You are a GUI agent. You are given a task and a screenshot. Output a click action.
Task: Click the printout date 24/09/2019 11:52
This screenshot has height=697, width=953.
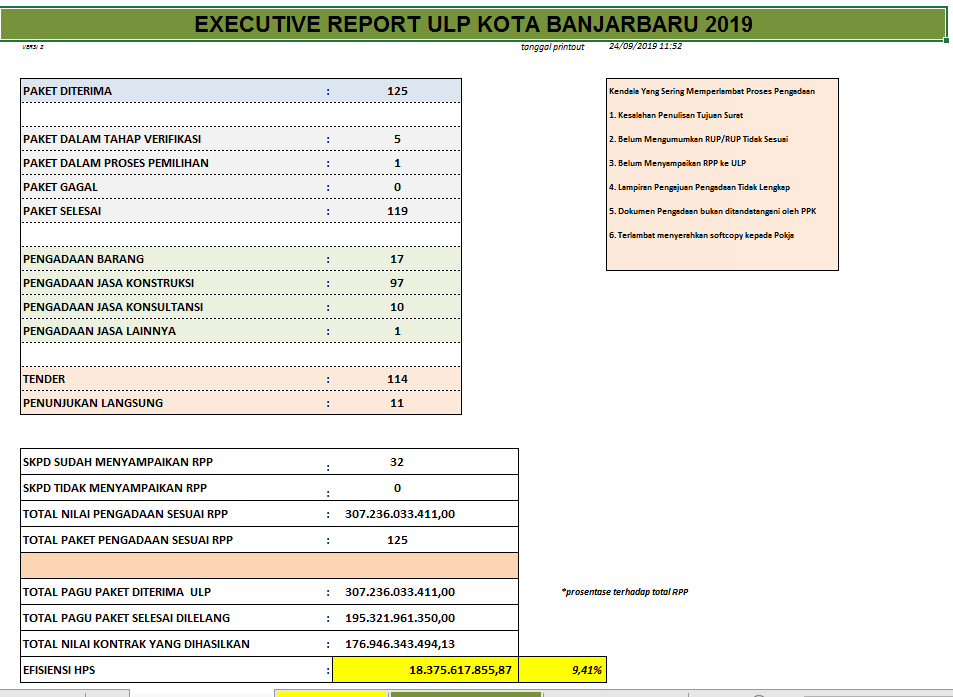coord(645,47)
